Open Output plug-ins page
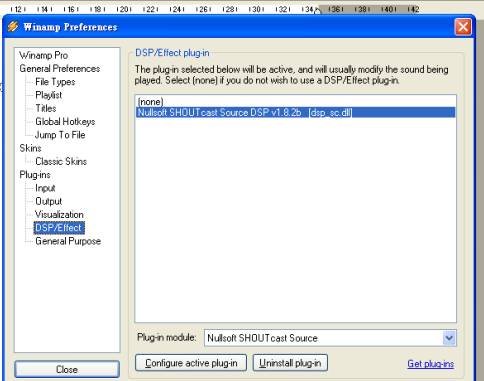This screenshot has height=381, width=484. point(49,202)
